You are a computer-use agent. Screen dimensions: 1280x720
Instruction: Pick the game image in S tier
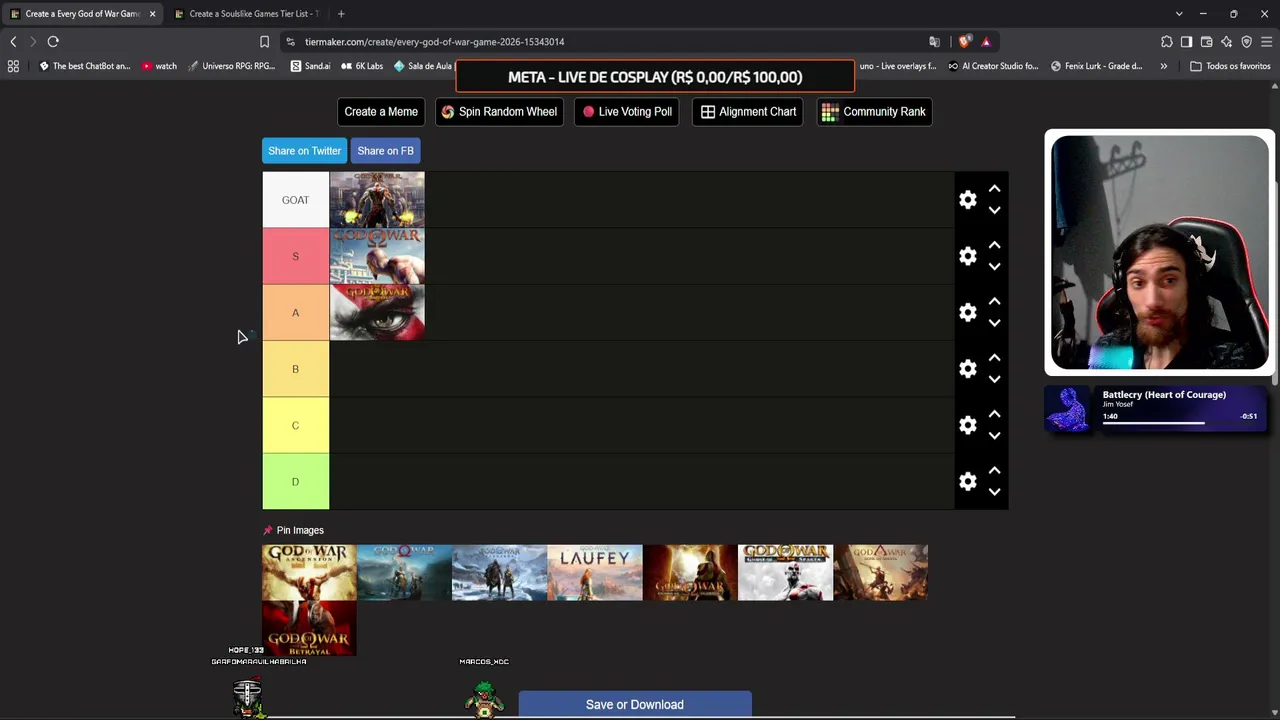coord(377,256)
